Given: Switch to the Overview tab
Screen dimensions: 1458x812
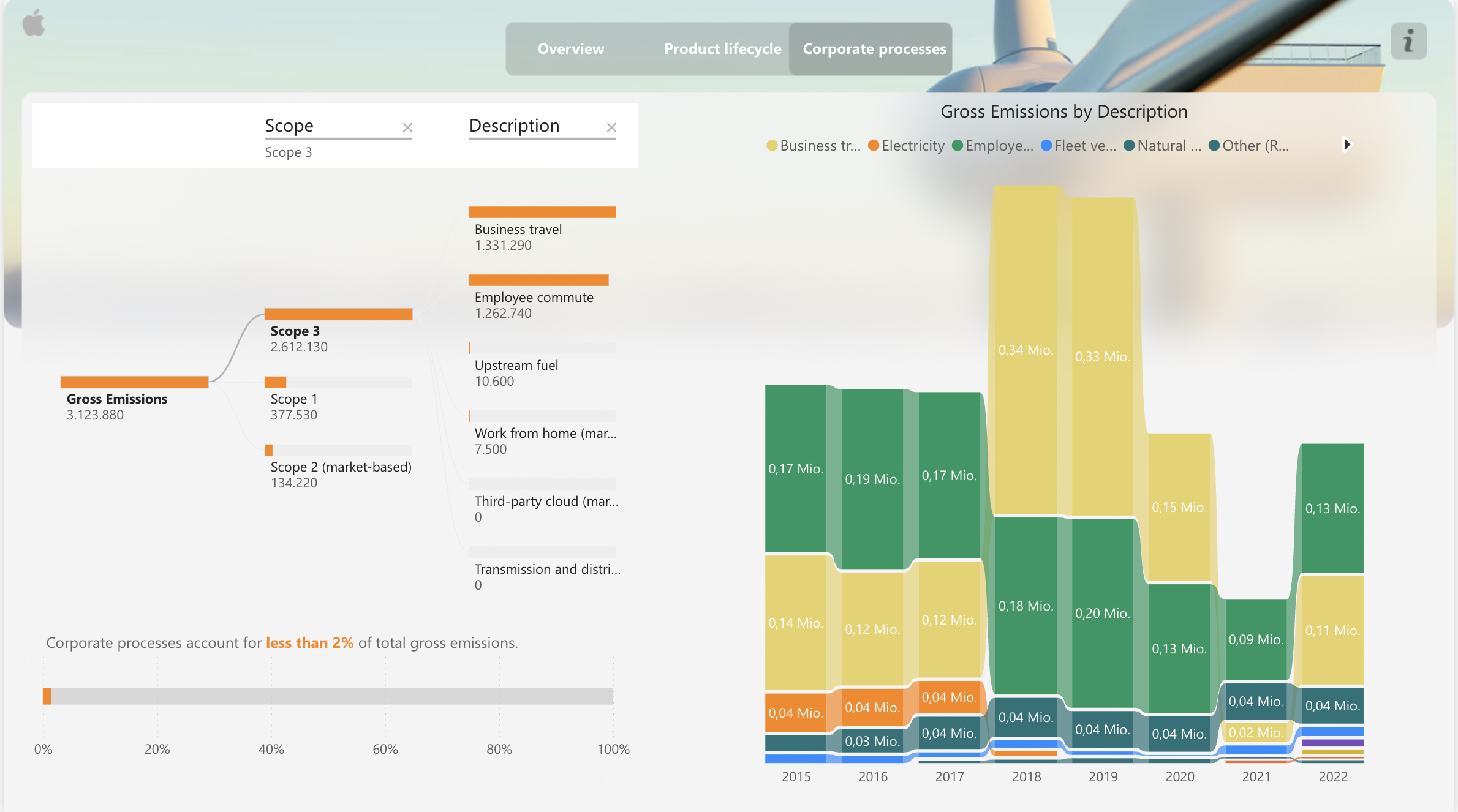Looking at the screenshot, I should point(570,49).
